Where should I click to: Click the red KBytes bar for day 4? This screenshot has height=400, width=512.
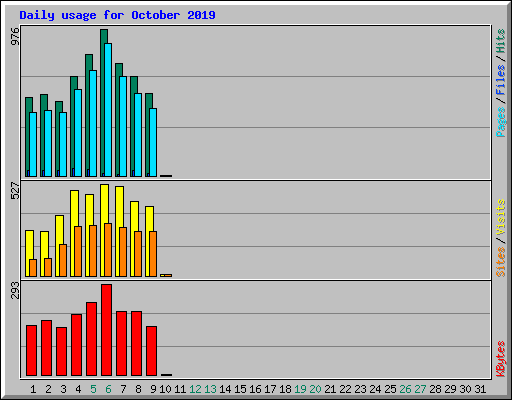click(76, 345)
